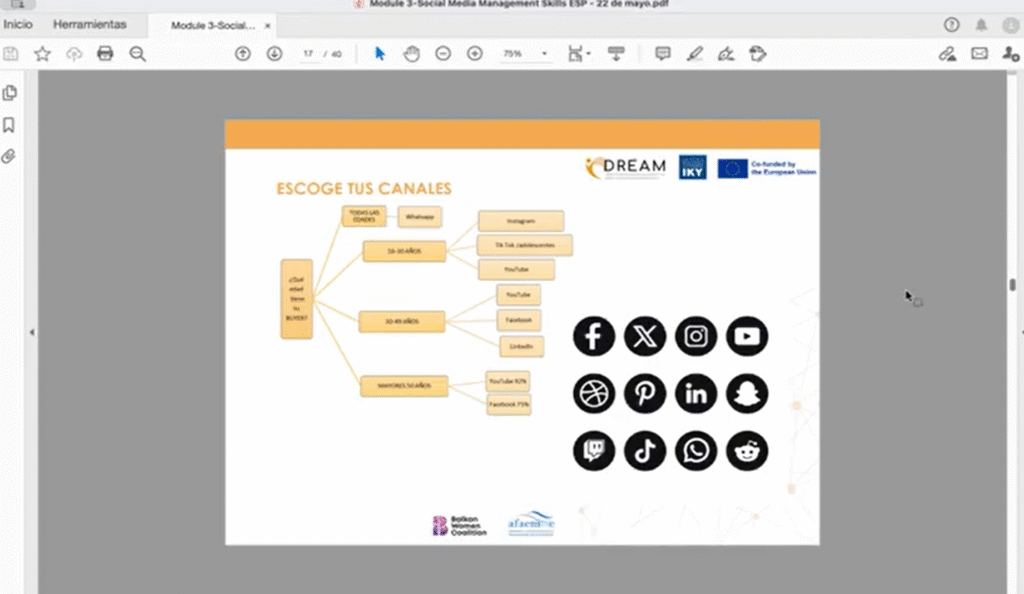Viewport: 1024px width, 594px height.
Task: Print the document with the printer icon
Action: [105, 54]
